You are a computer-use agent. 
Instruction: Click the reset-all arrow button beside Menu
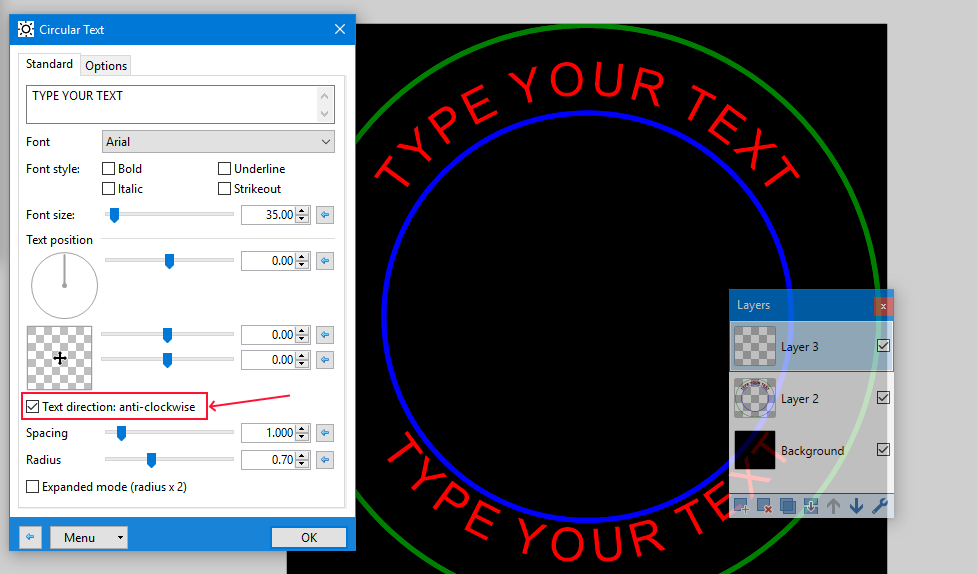(x=30, y=537)
